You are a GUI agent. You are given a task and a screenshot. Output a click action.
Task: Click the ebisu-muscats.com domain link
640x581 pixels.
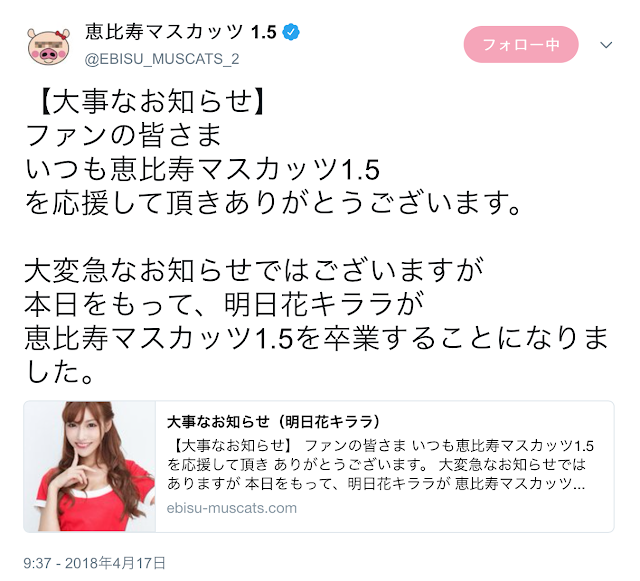pos(231,508)
